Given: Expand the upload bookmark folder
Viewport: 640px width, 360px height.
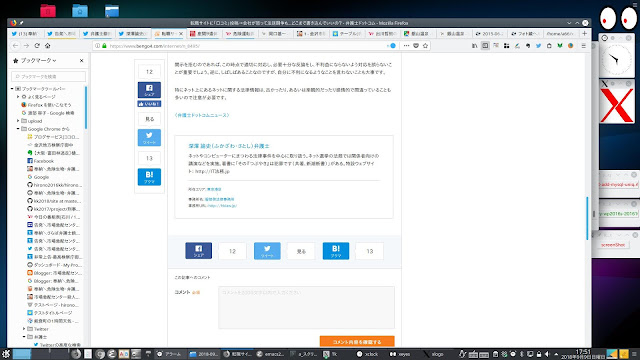Looking at the screenshot, I should 18,121.
